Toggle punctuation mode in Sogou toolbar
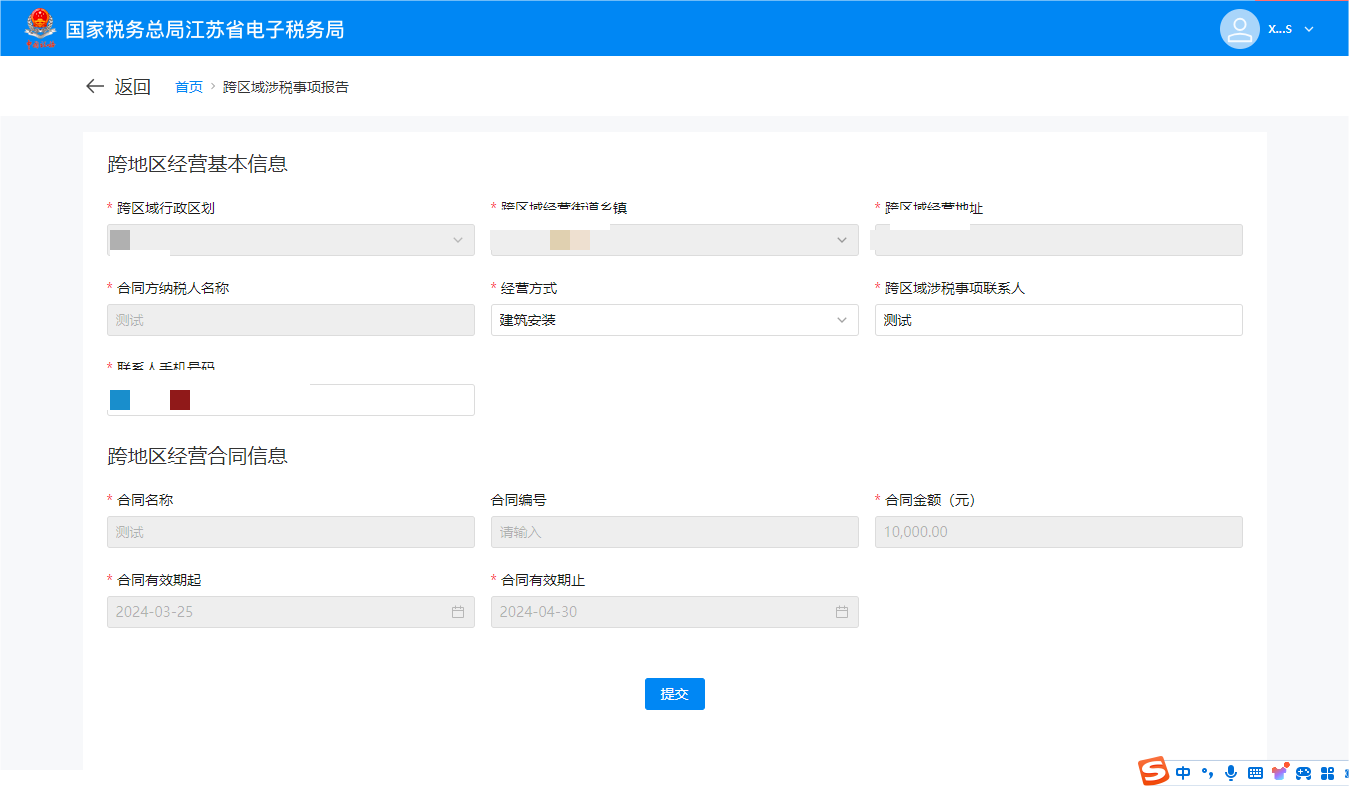The width and height of the screenshot is (1349, 786). [1207, 773]
